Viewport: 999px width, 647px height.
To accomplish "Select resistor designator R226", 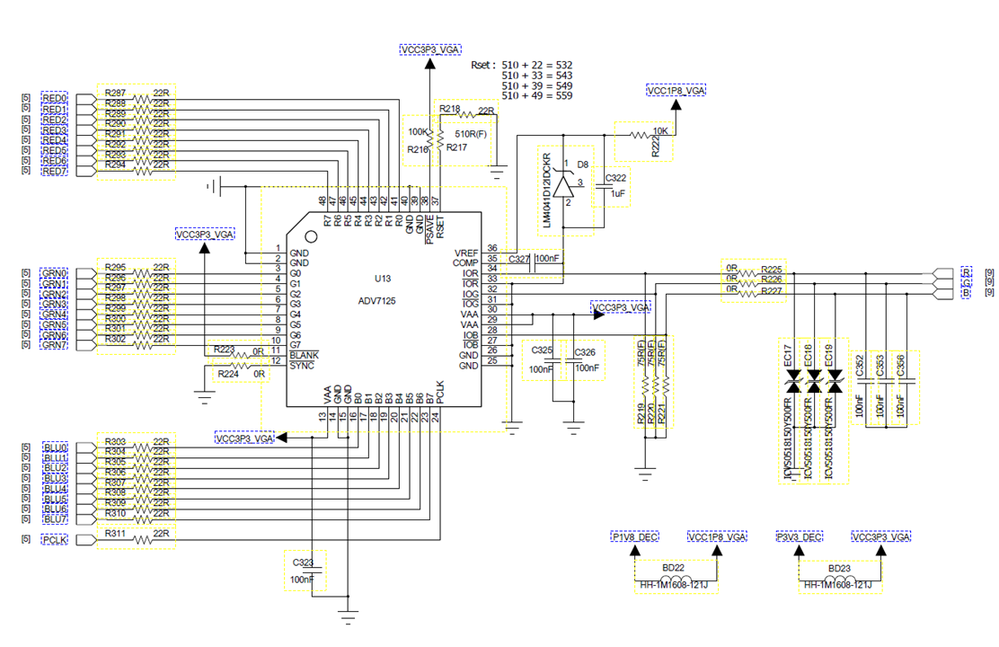I will (x=772, y=280).
